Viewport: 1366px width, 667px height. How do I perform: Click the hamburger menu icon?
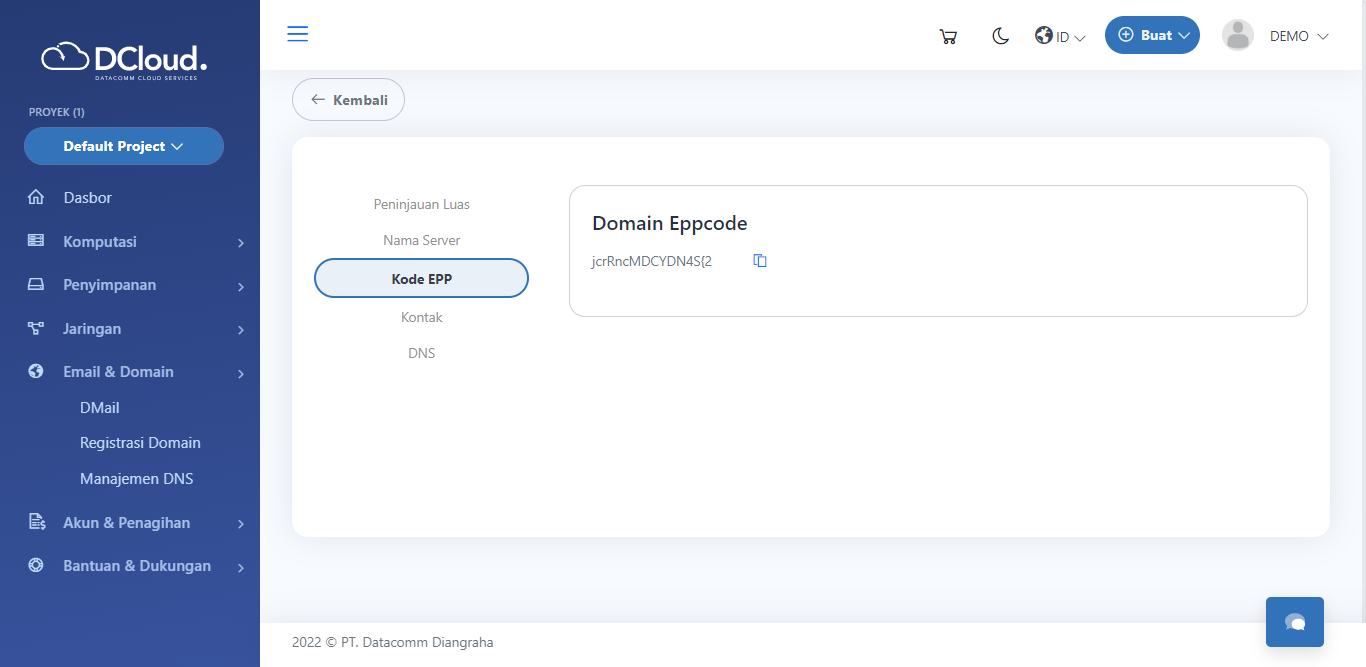click(298, 34)
